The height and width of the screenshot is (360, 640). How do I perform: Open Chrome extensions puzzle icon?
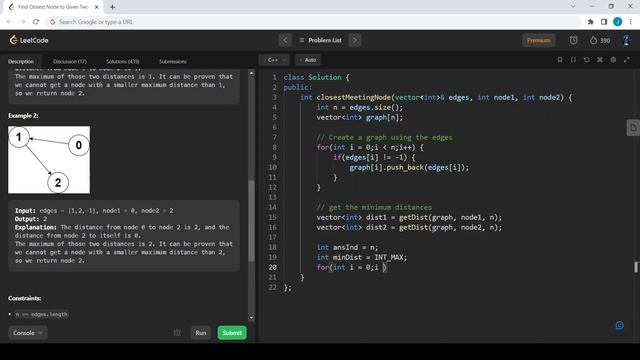590,22
